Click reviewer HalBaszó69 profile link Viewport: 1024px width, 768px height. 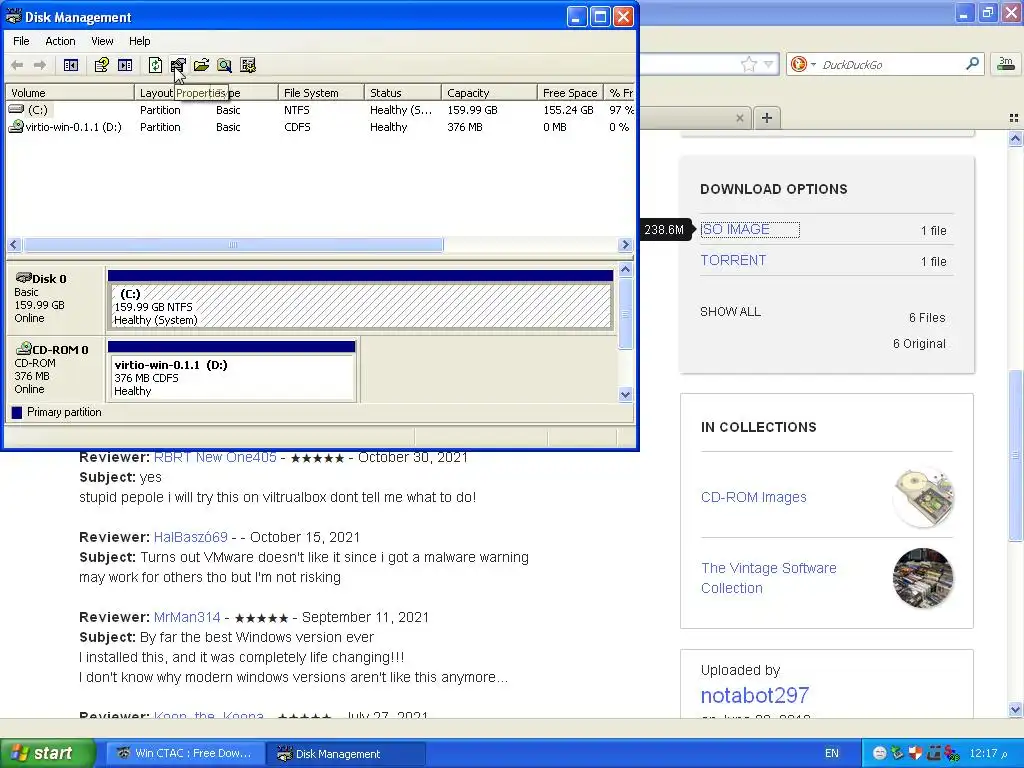point(191,537)
